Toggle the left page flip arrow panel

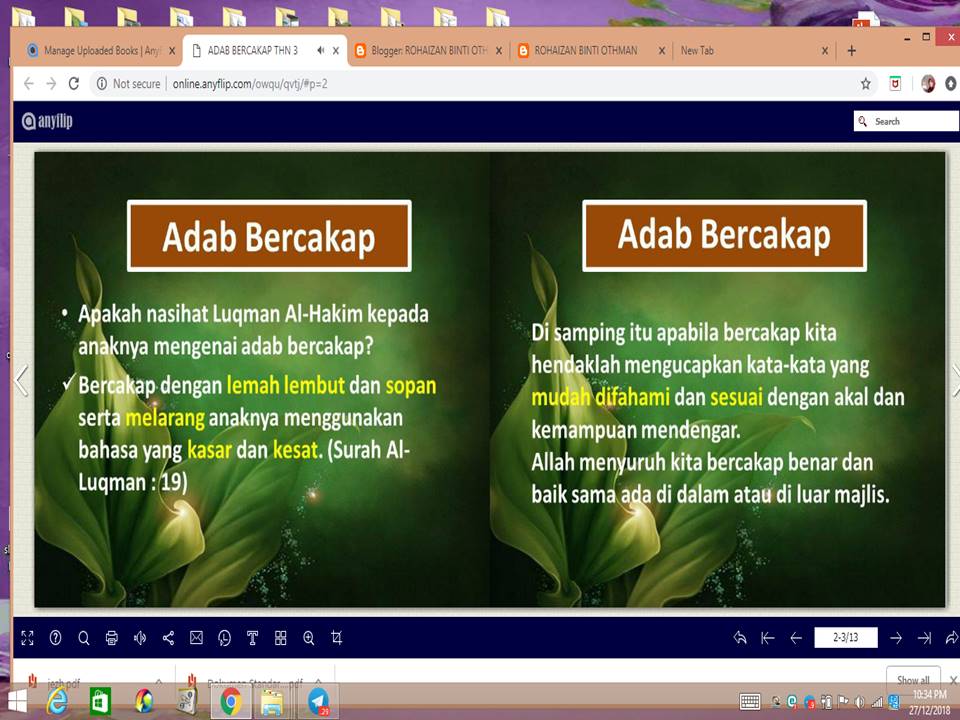tap(18, 380)
